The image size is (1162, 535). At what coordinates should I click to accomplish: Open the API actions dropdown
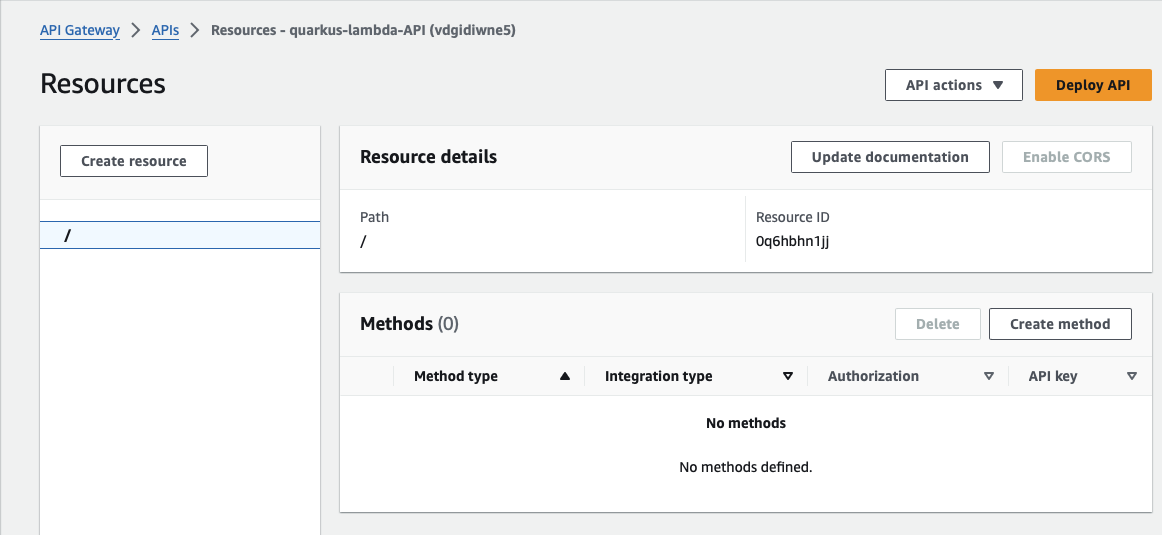pos(954,85)
